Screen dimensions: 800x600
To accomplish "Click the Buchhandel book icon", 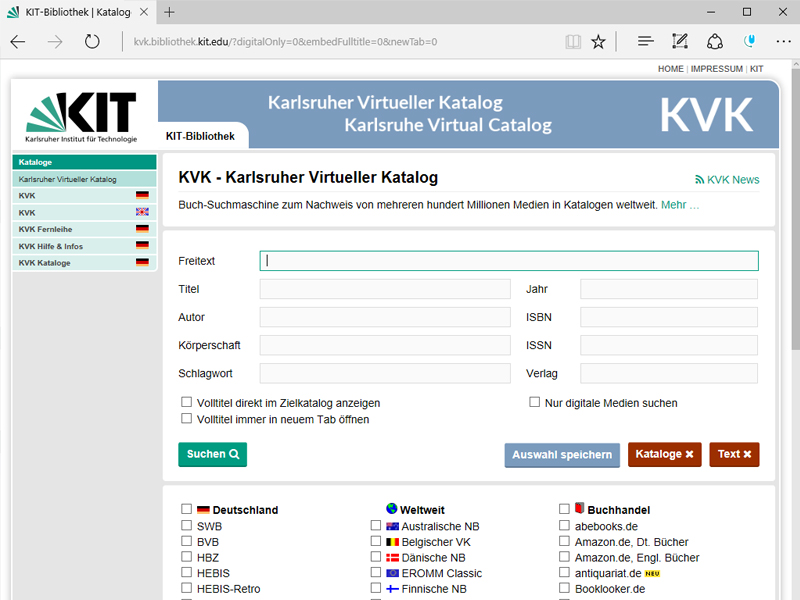I will pyautogui.click(x=579, y=508).
